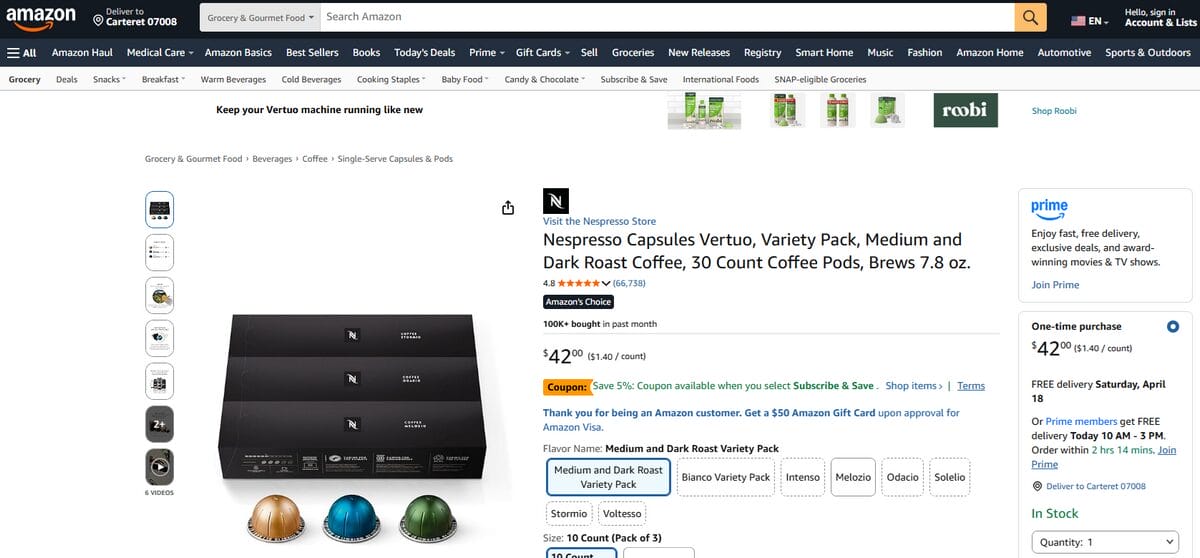Open Today's Deals in the nav bar
The width and height of the screenshot is (1200, 558).
click(x=424, y=52)
